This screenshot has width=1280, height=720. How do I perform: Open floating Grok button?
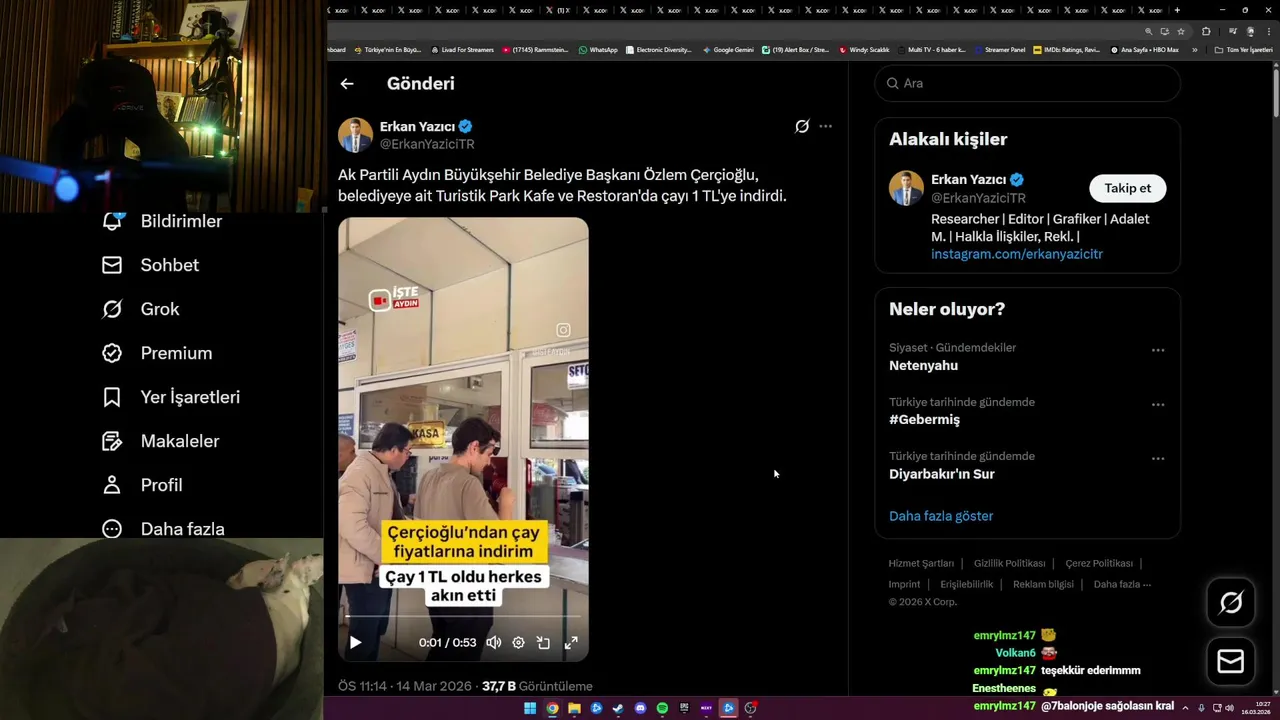click(1231, 602)
